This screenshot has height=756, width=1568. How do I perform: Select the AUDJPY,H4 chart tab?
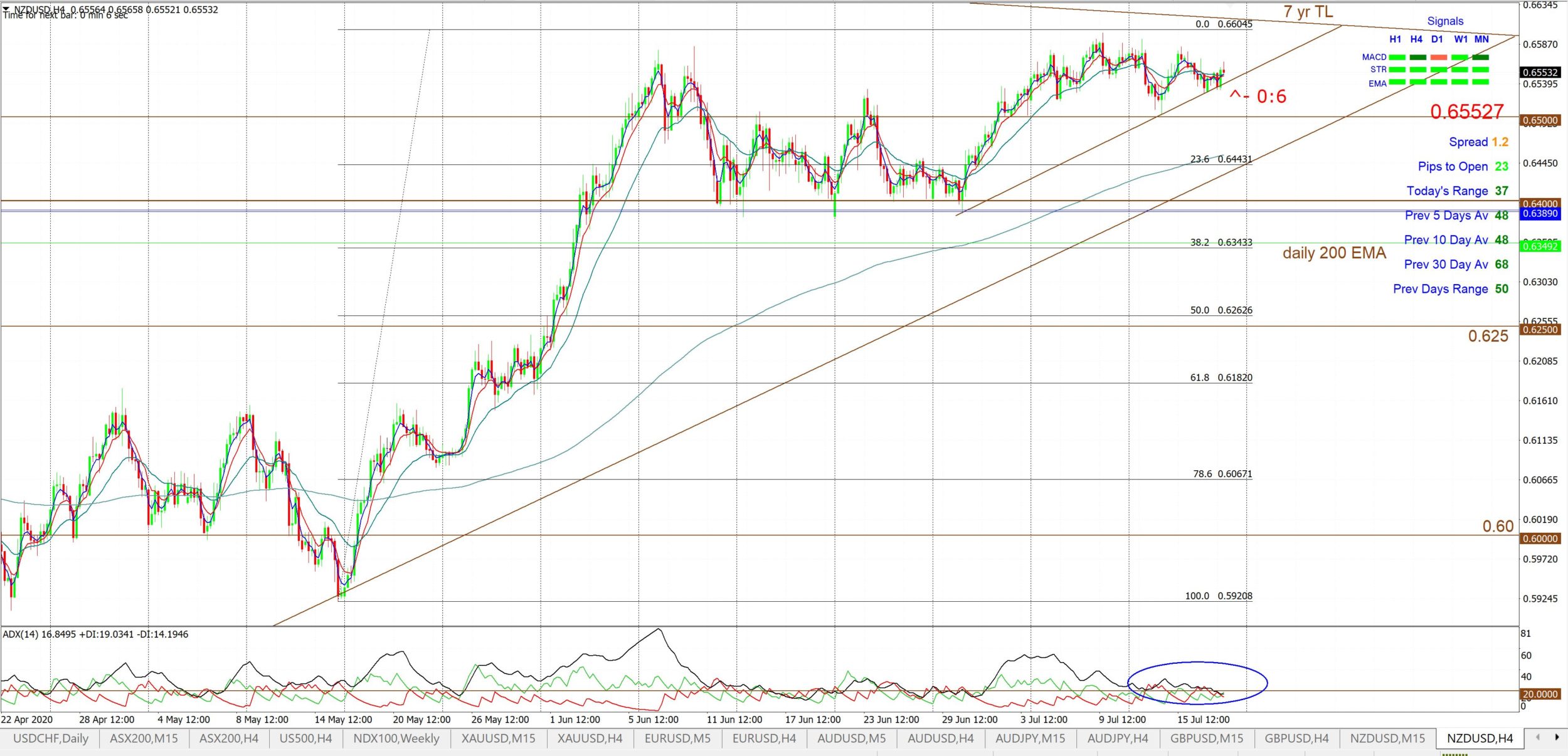coord(1118,738)
